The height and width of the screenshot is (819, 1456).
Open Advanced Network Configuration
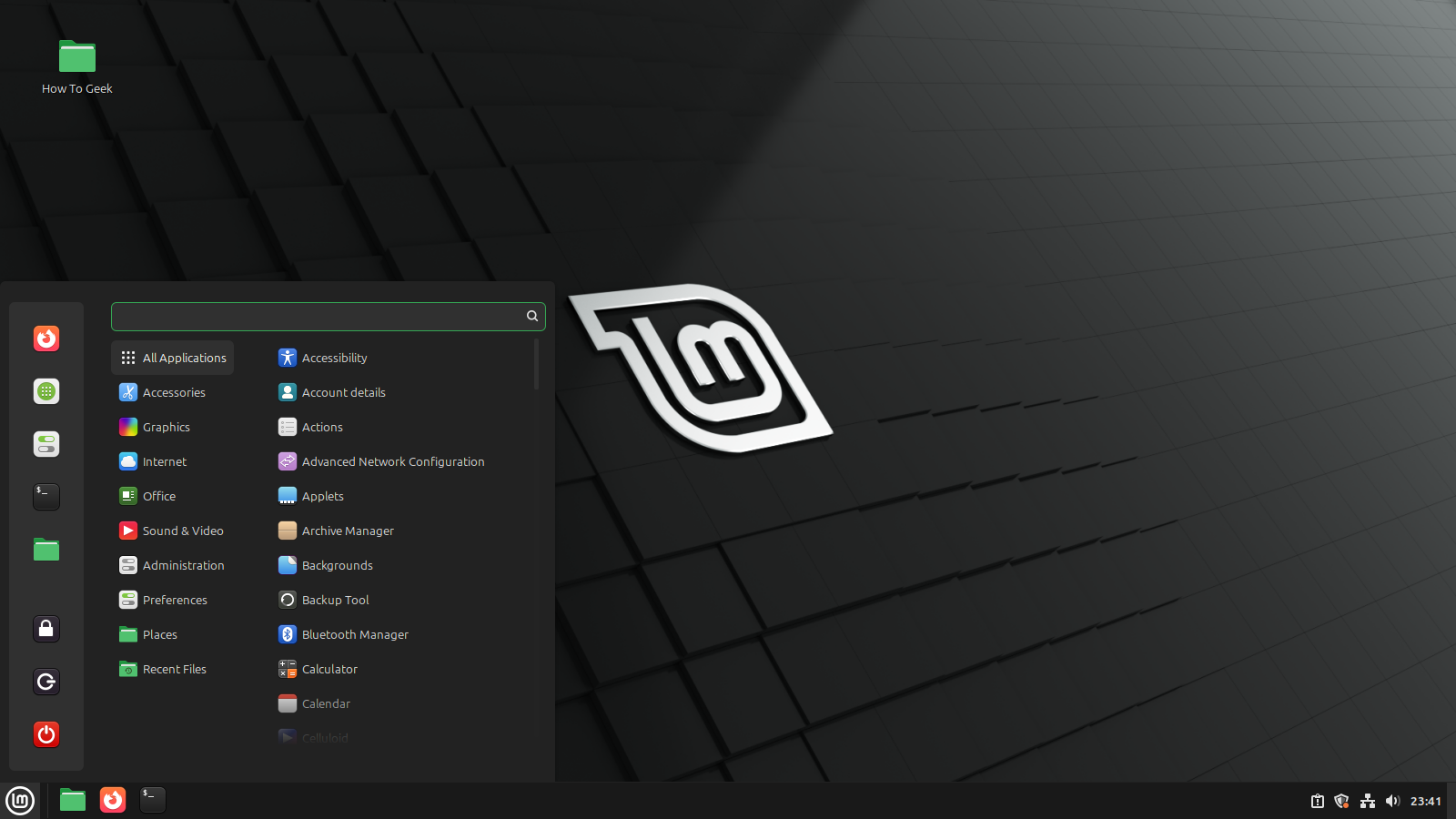393,461
